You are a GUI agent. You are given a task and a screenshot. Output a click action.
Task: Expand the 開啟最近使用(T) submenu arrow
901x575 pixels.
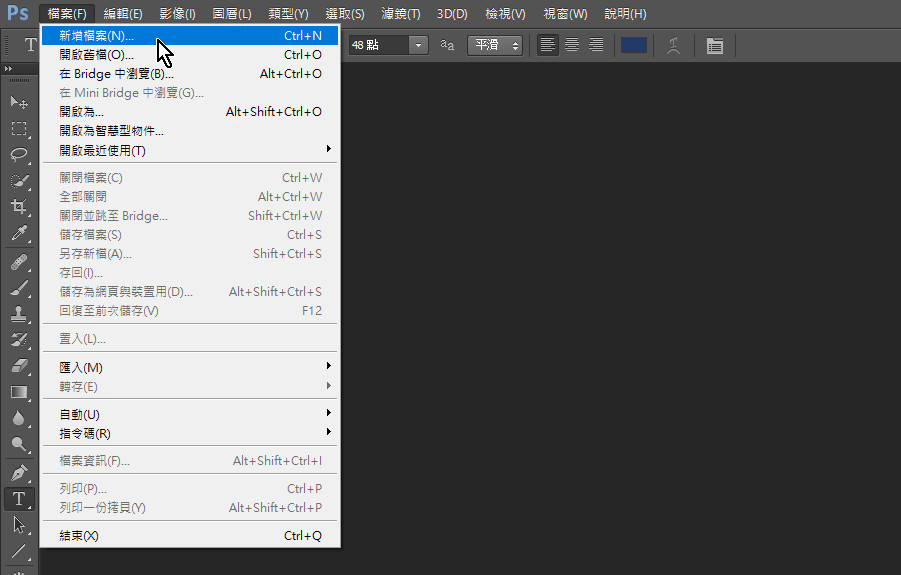(329, 149)
